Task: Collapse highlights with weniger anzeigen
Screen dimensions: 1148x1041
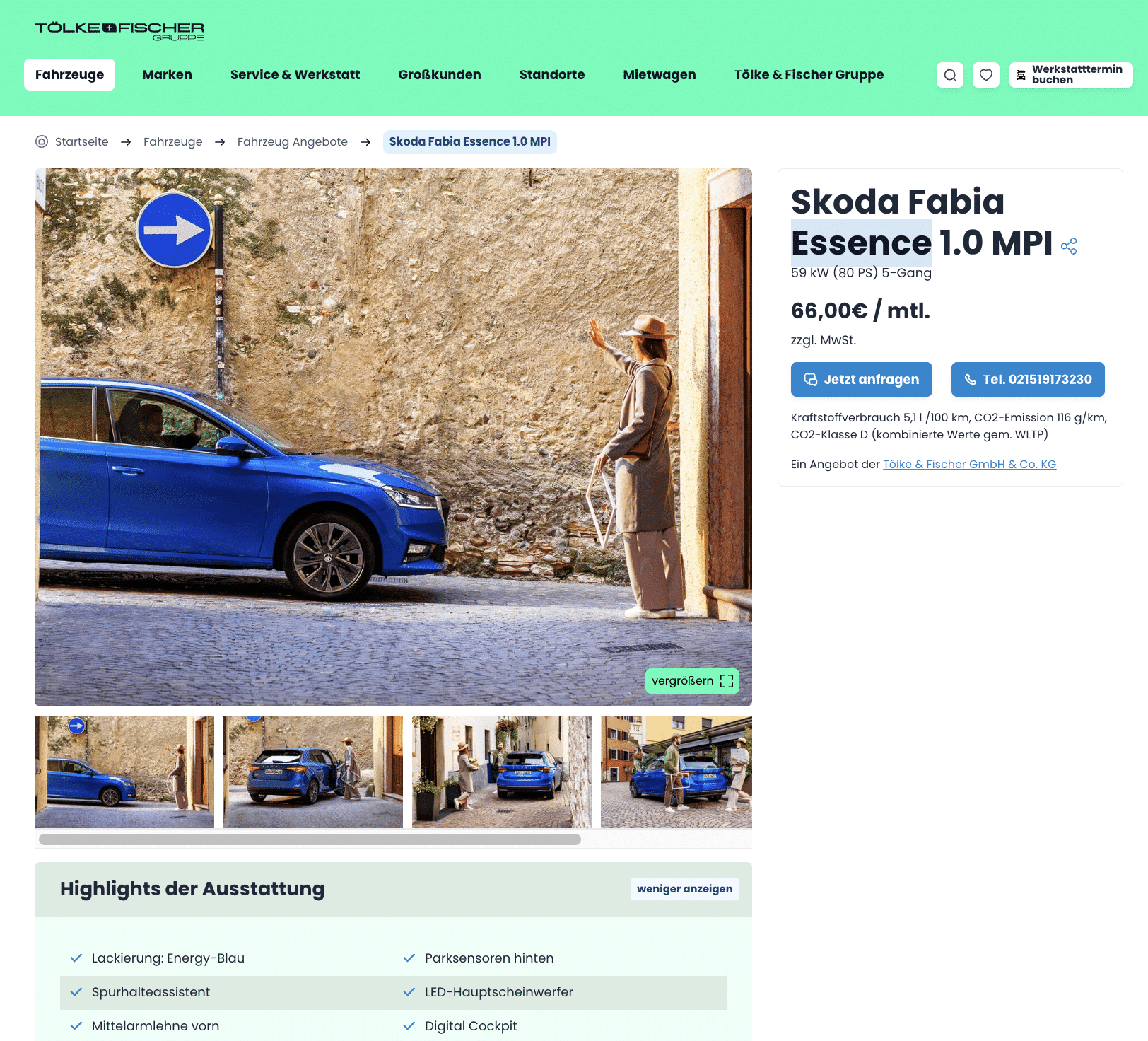Action: (685, 889)
